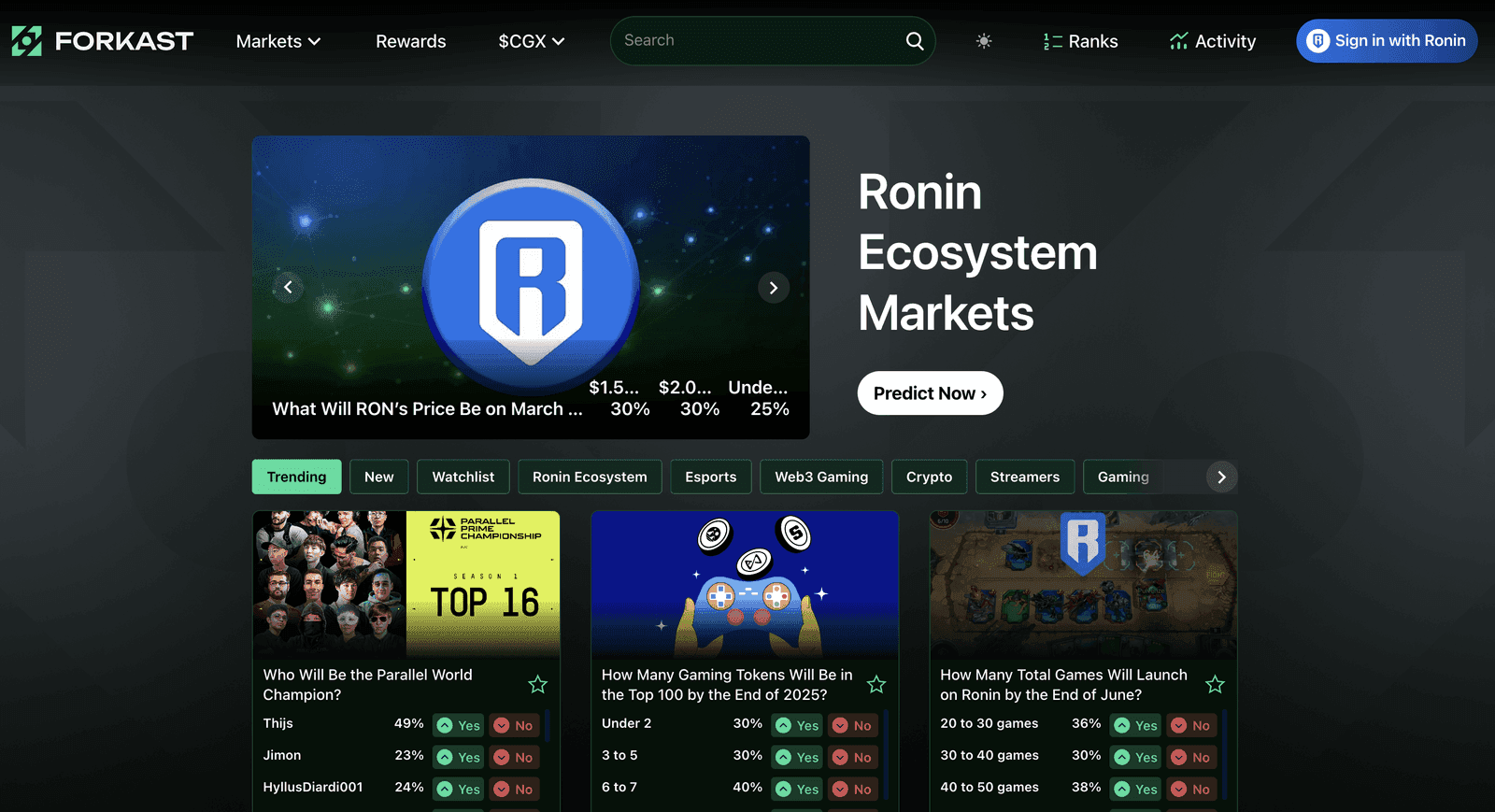The height and width of the screenshot is (812, 1495).
Task: Show next carousel slide arrow
Action: coord(774,288)
